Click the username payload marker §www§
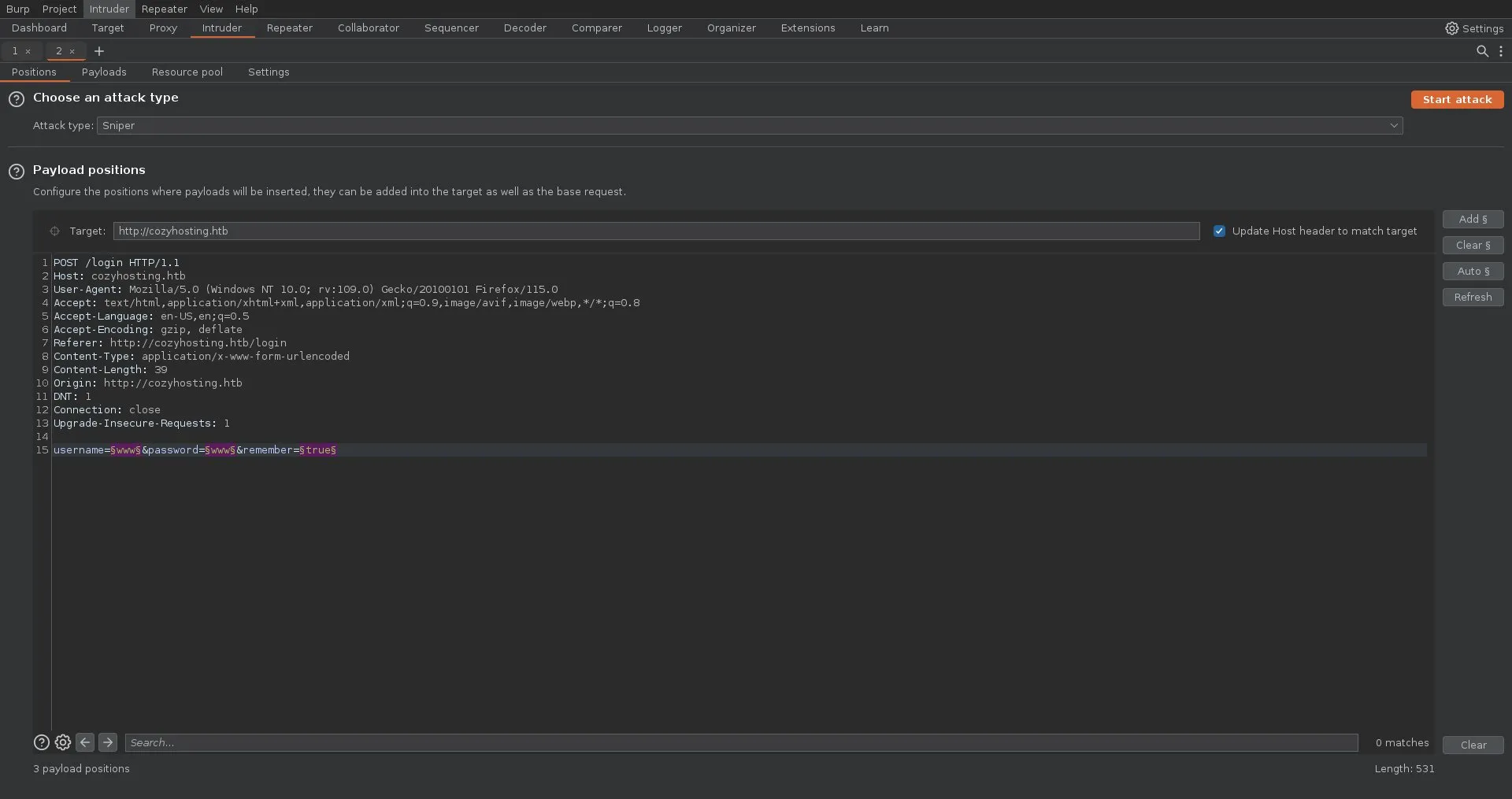This screenshot has height=799, width=1512. (126, 450)
